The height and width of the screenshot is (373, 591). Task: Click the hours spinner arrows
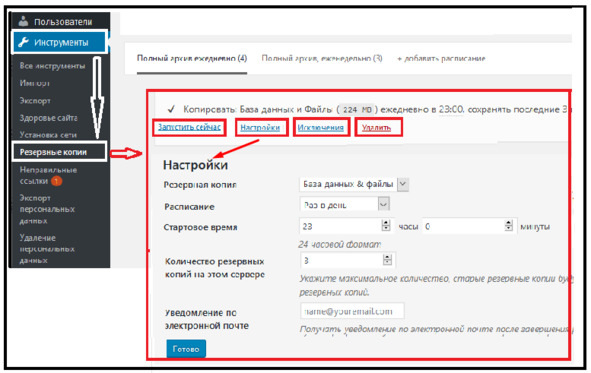[386, 226]
